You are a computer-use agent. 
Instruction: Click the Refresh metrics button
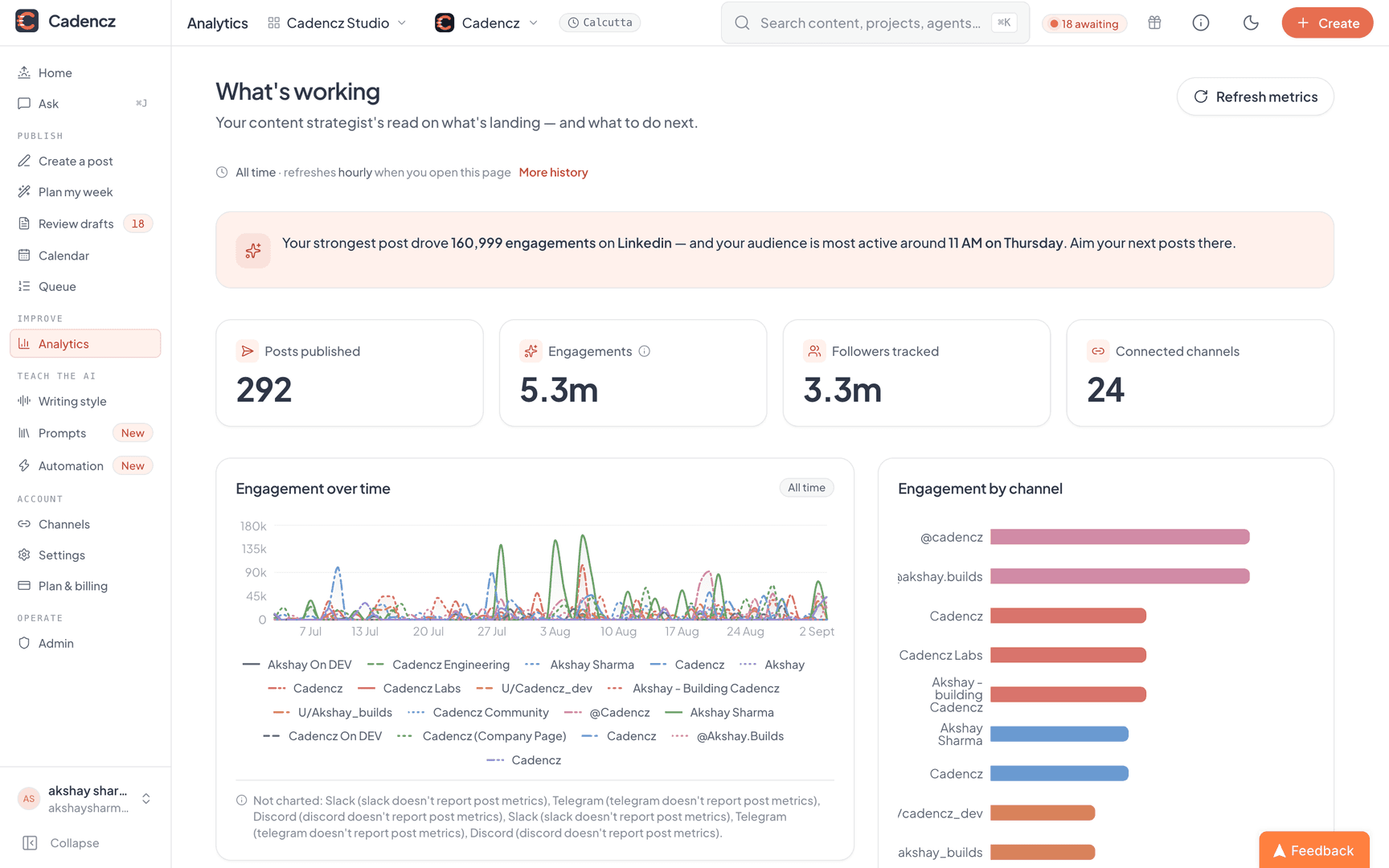[x=1255, y=96]
